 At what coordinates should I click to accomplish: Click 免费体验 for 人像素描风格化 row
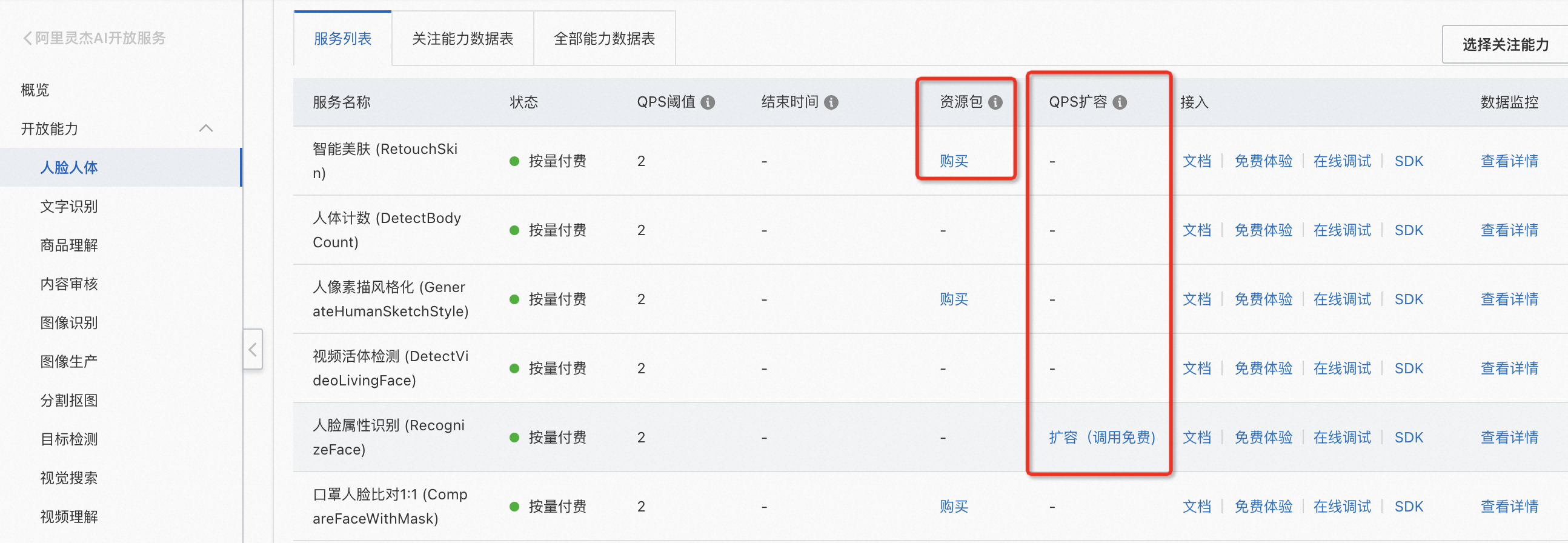click(x=1263, y=299)
